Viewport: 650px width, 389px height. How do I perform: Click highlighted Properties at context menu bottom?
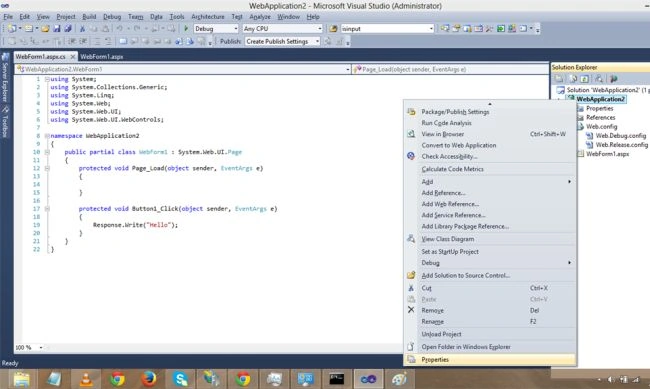pyautogui.click(x=490, y=360)
